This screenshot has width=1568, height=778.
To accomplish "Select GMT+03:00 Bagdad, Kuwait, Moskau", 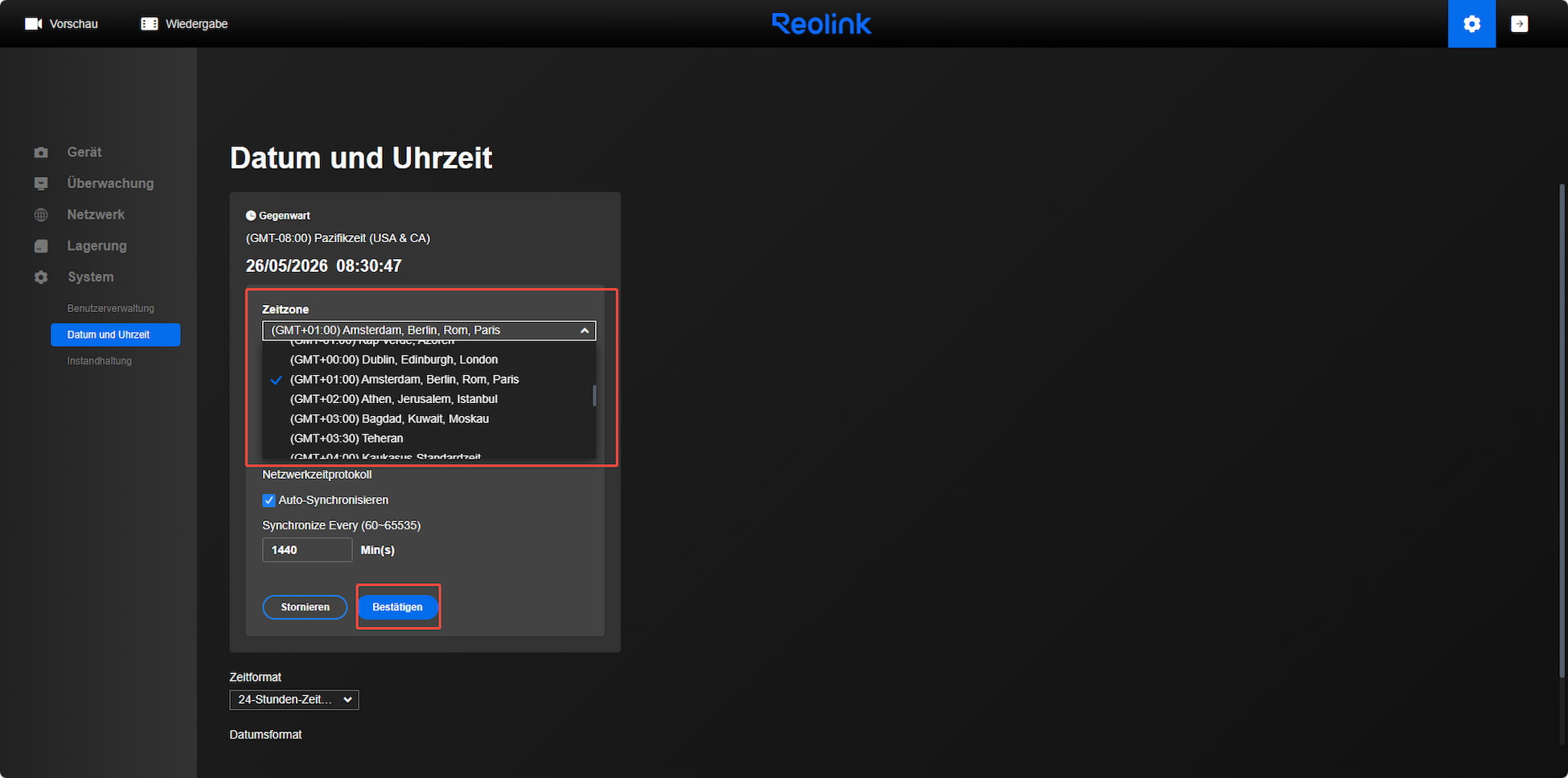I will [389, 418].
